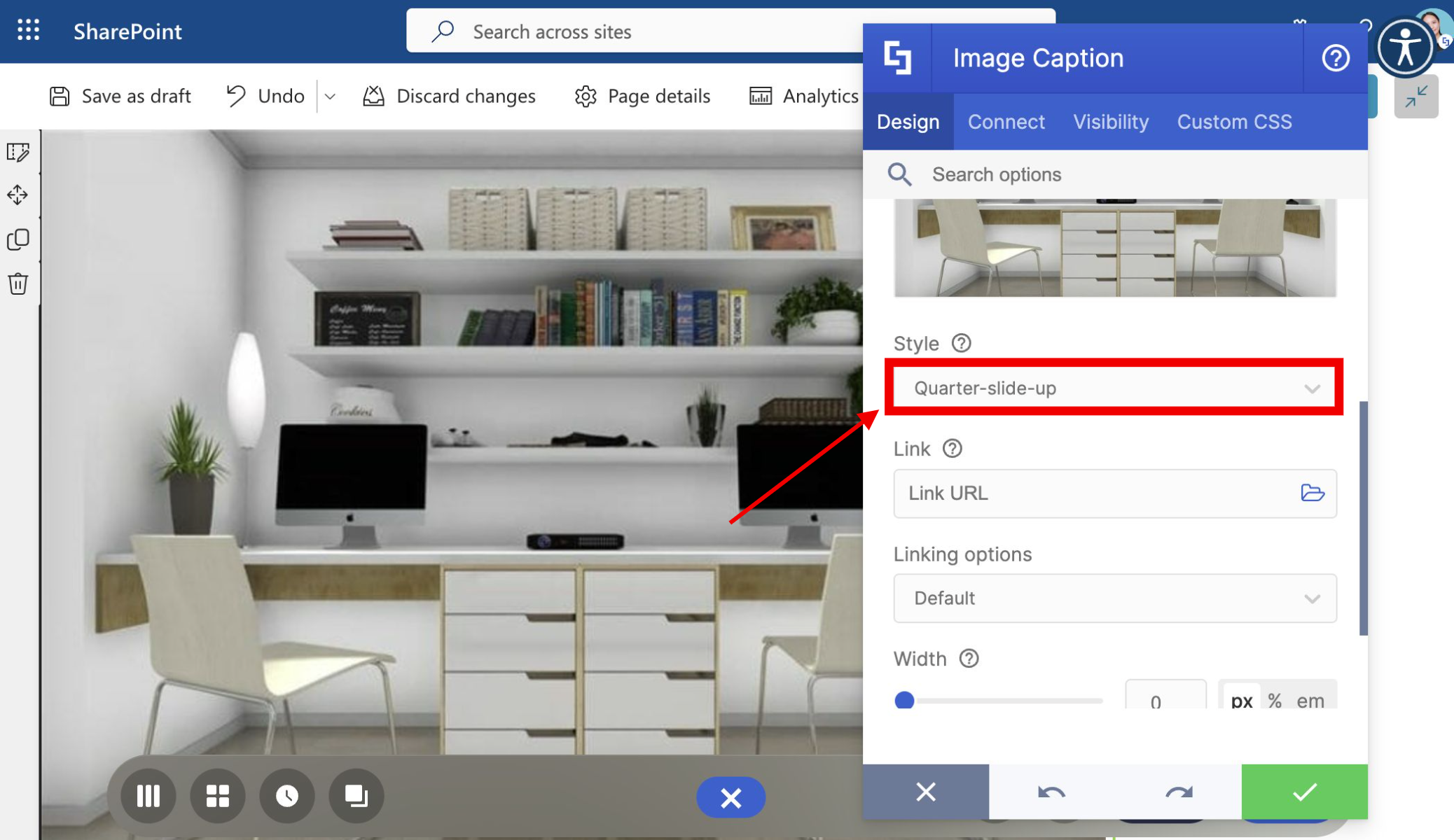Click Save as draft button

click(120, 96)
